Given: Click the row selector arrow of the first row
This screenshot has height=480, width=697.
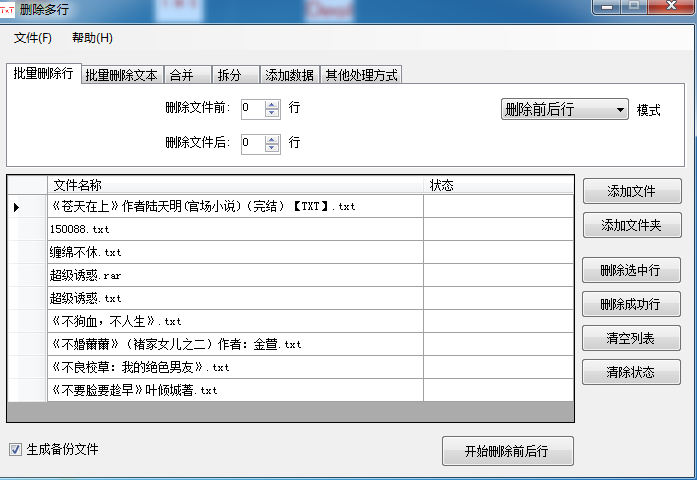Looking at the screenshot, I should pos(16,207).
